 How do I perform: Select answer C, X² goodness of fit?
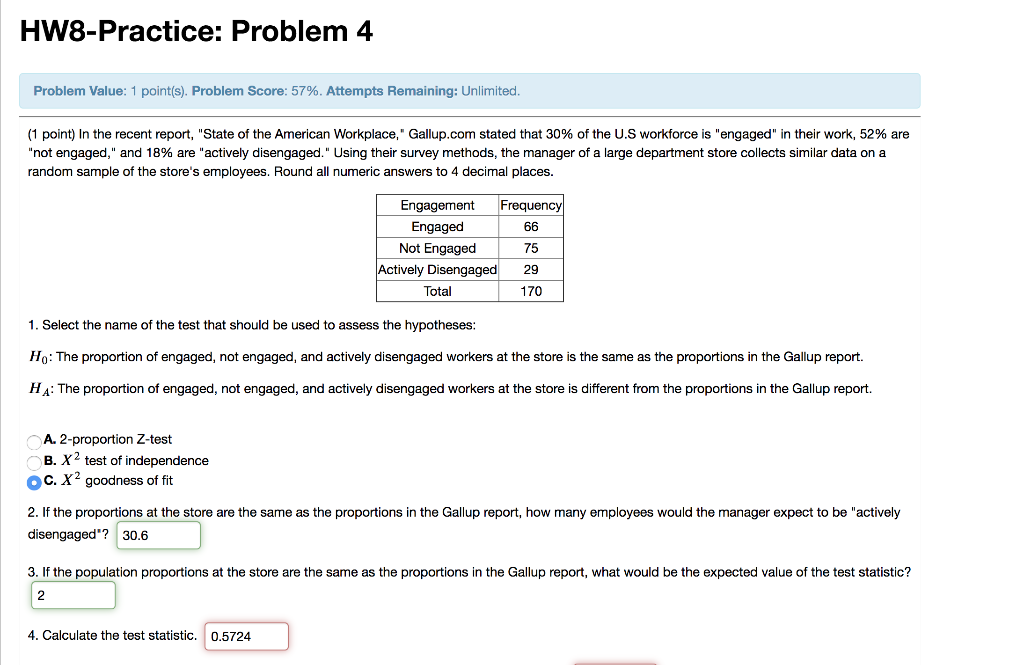point(33,481)
